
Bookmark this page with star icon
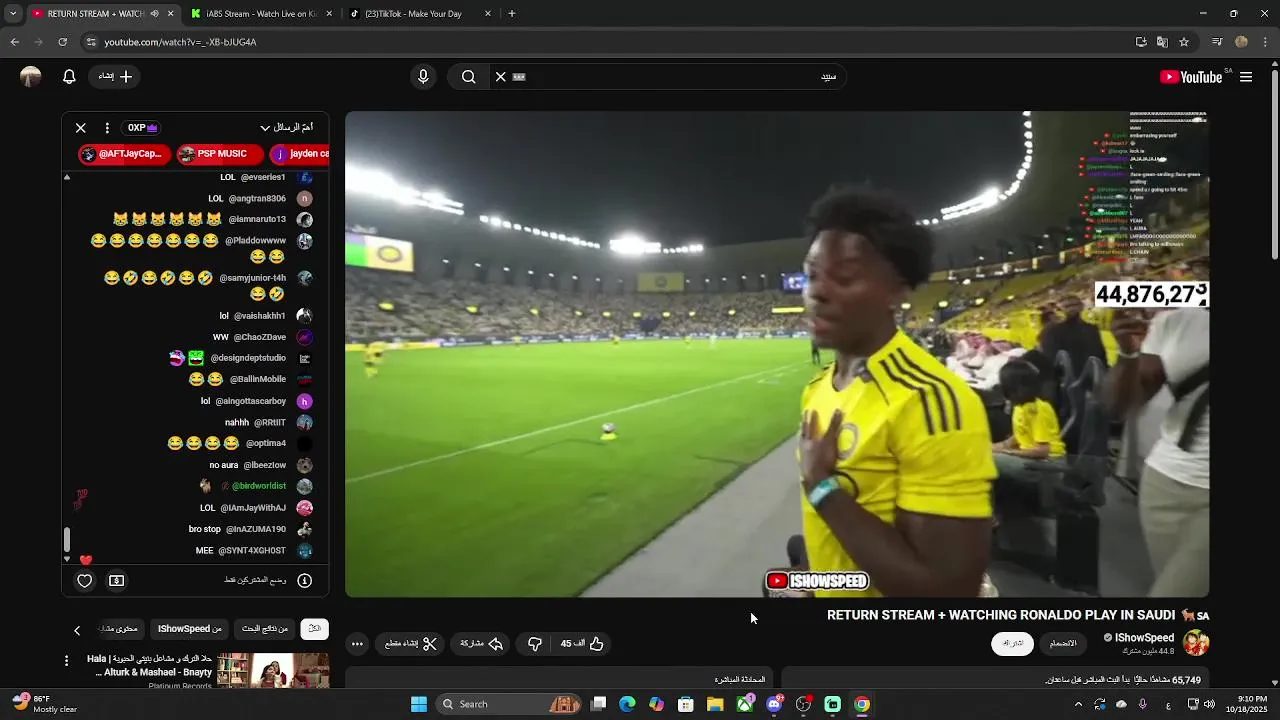(1184, 42)
